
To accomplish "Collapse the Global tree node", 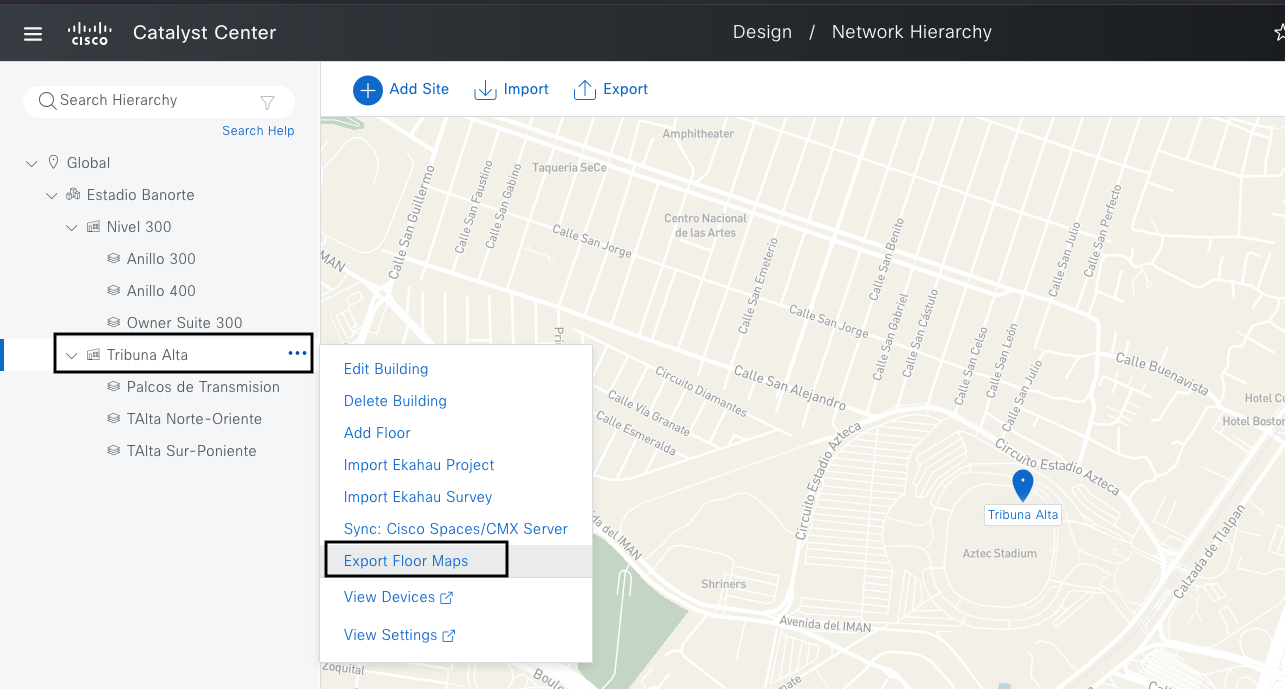I will click(32, 163).
